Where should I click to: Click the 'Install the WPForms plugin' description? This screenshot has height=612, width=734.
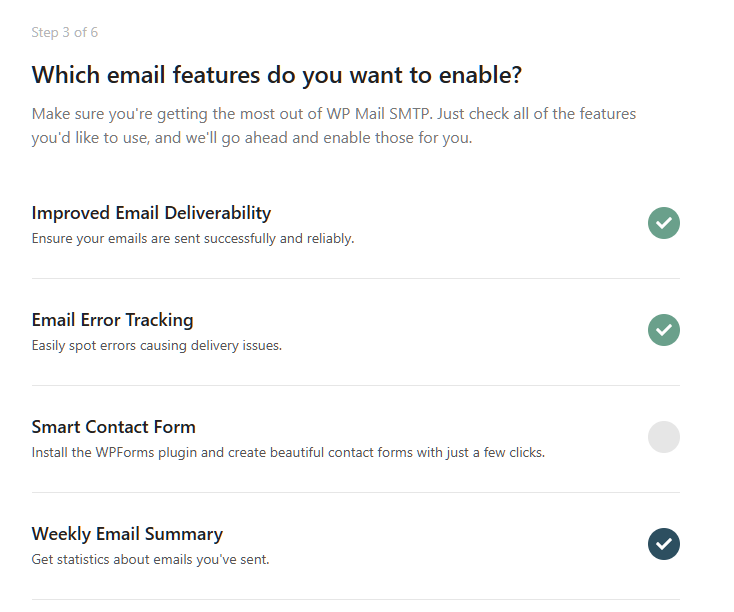pyautogui.click(x=288, y=453)
